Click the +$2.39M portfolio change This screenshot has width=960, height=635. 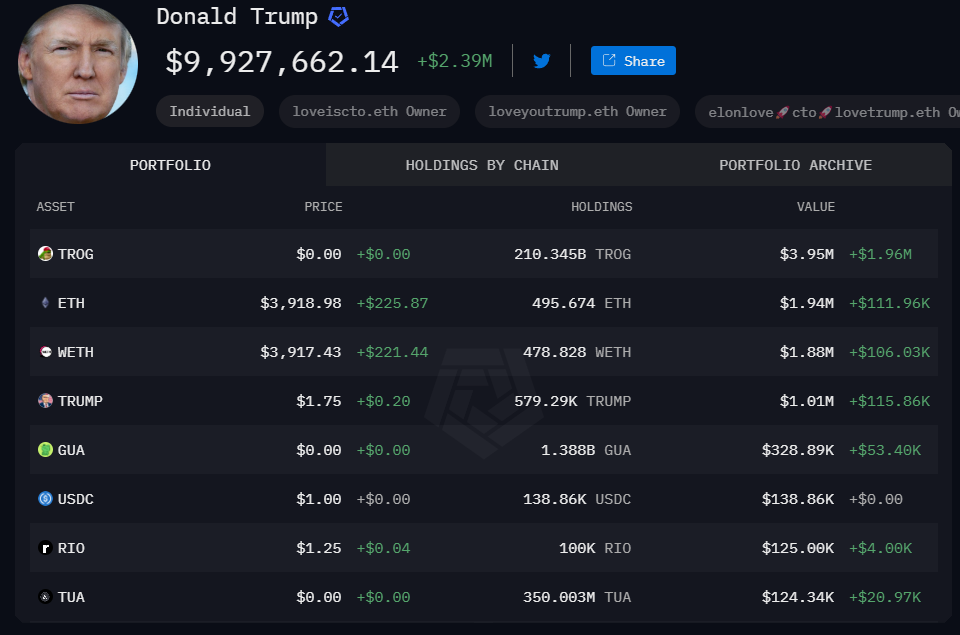tap(455, 61)
